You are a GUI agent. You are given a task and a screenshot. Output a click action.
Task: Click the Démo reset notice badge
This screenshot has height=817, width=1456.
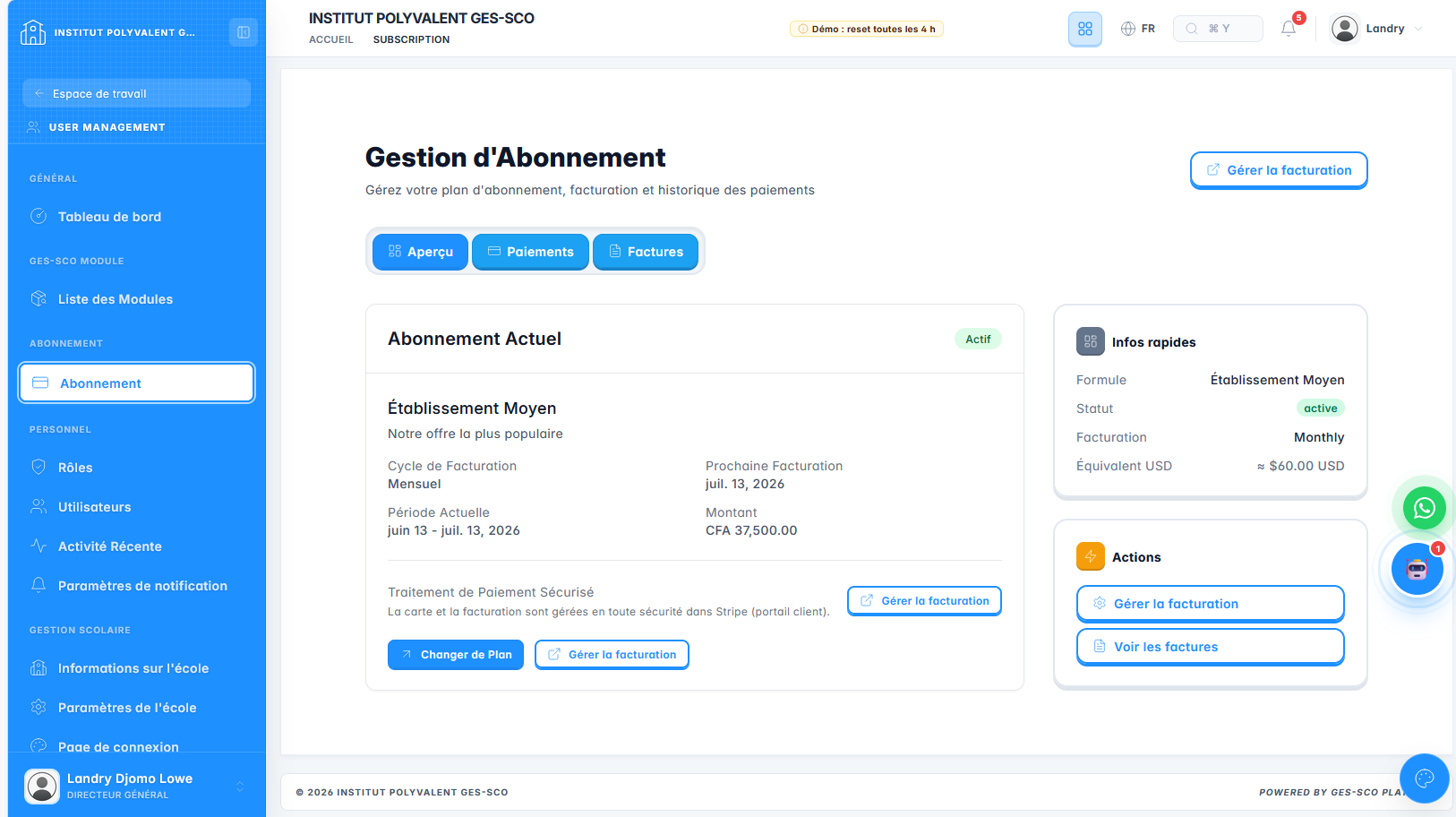(866, 29)
